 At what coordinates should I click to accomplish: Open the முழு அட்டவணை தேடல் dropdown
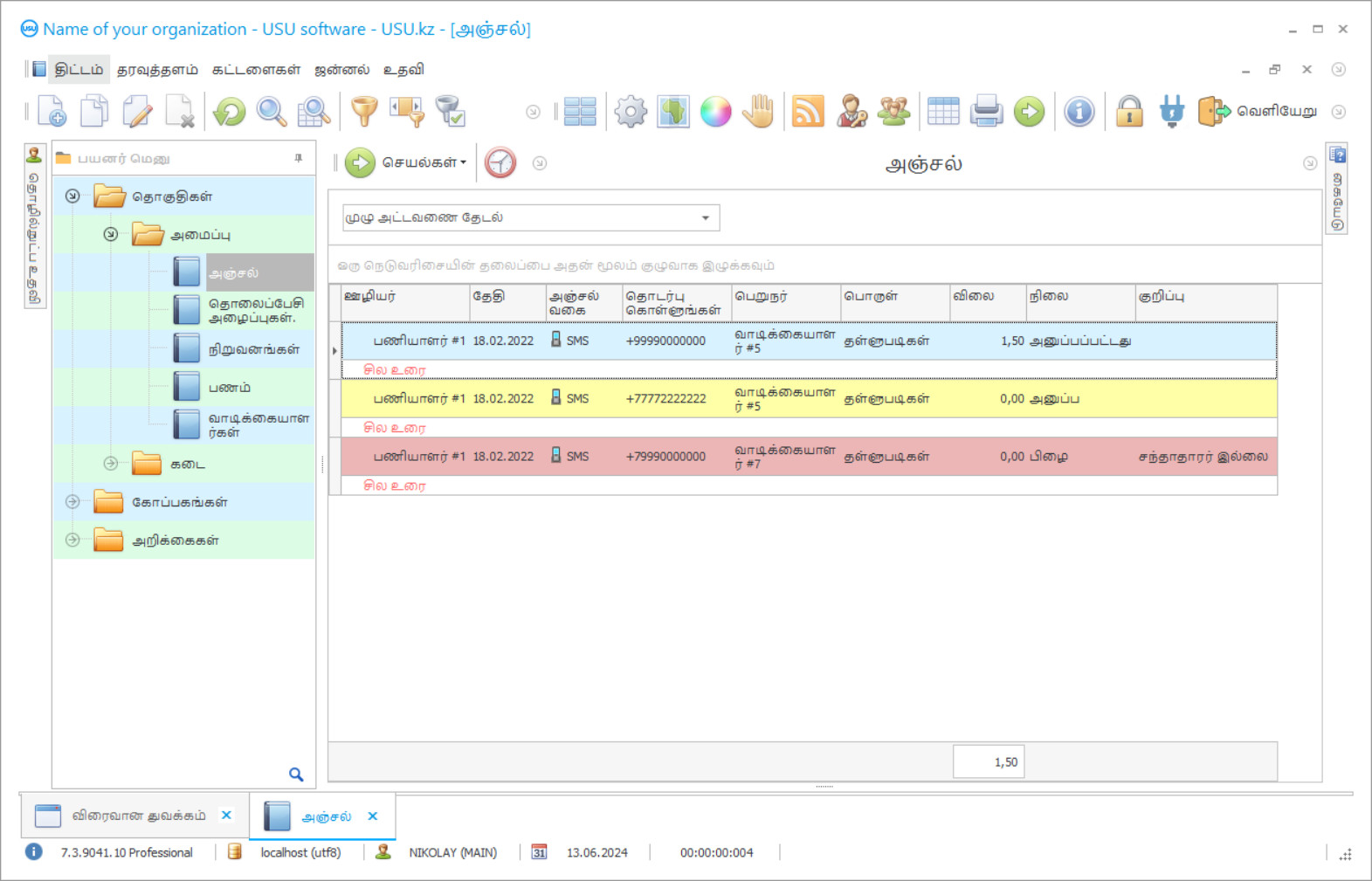click(x=705, y=218)
